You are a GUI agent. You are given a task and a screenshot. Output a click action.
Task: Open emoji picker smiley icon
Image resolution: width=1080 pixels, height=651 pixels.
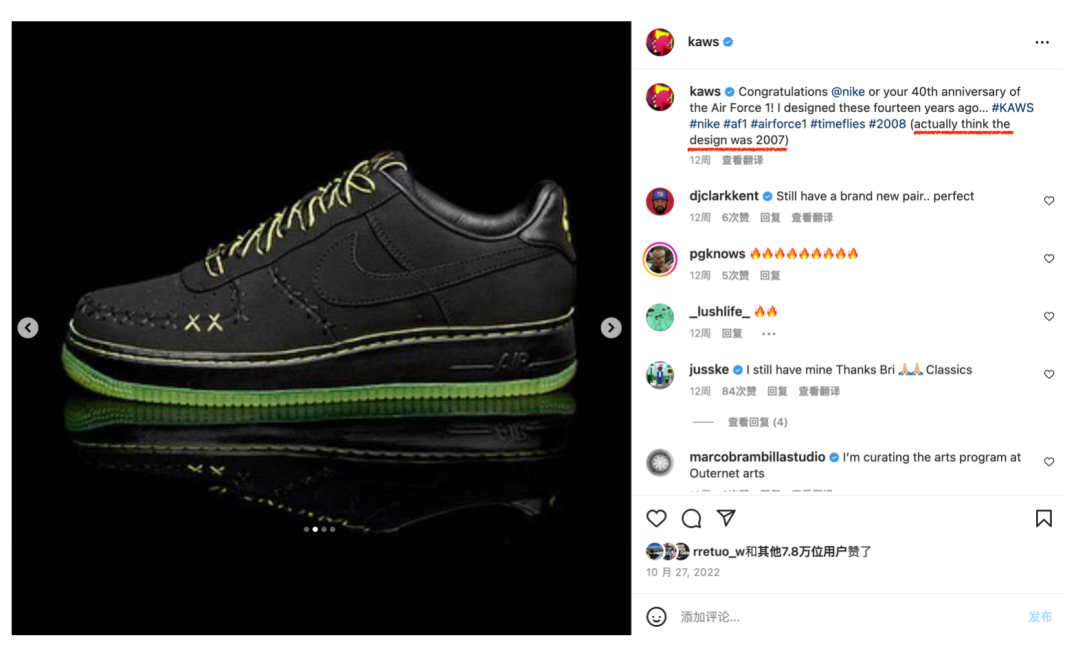click(x=656, y=617)
